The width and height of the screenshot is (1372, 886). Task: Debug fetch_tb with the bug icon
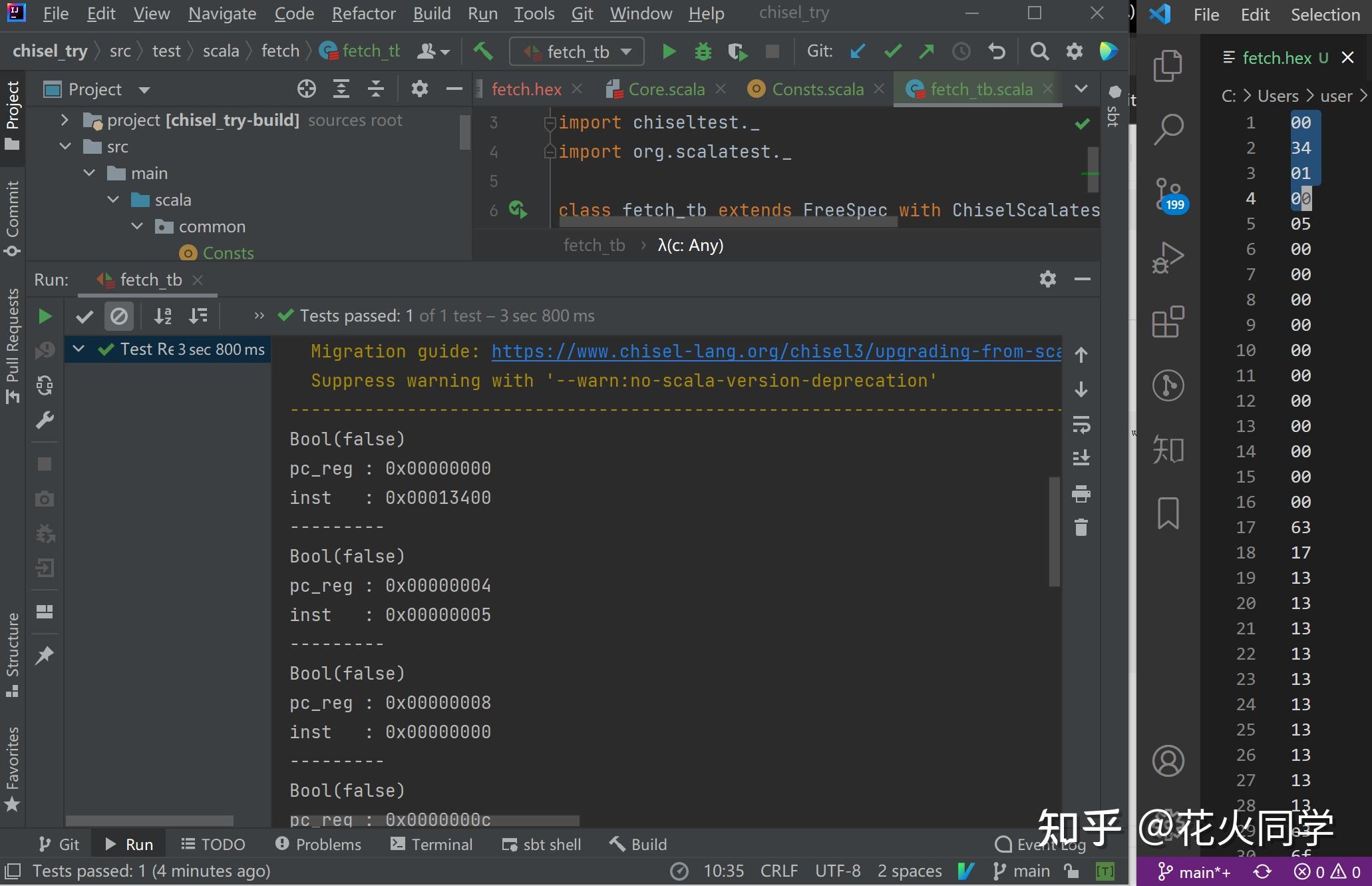703,51
